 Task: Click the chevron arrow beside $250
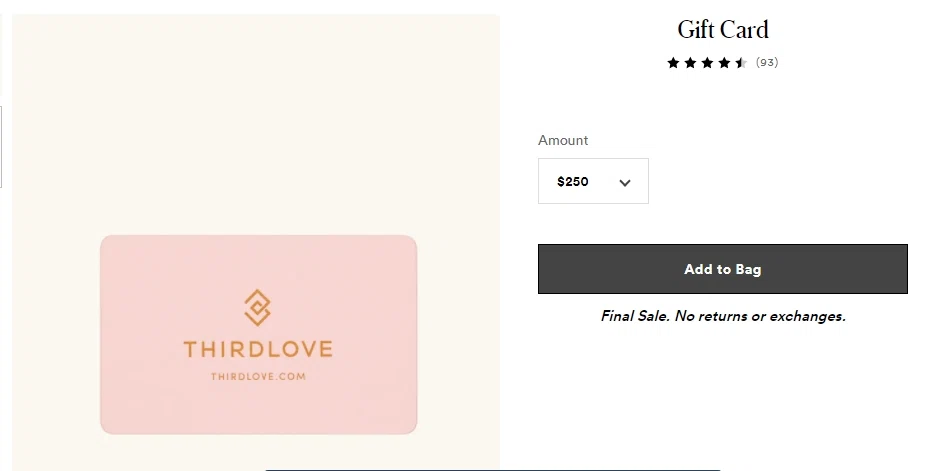(625, 182)
